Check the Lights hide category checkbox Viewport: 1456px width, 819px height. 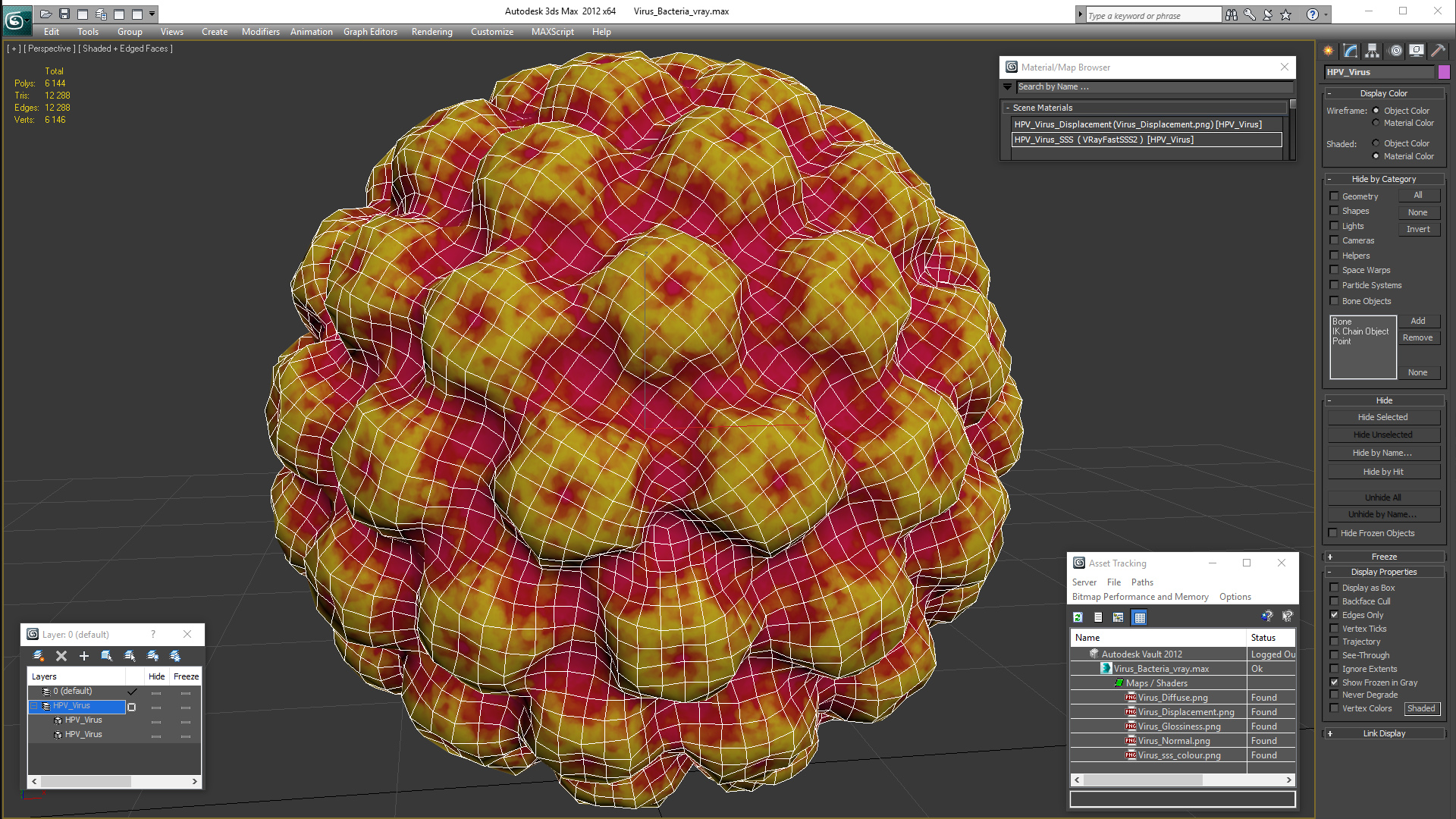click(1334, 226)
